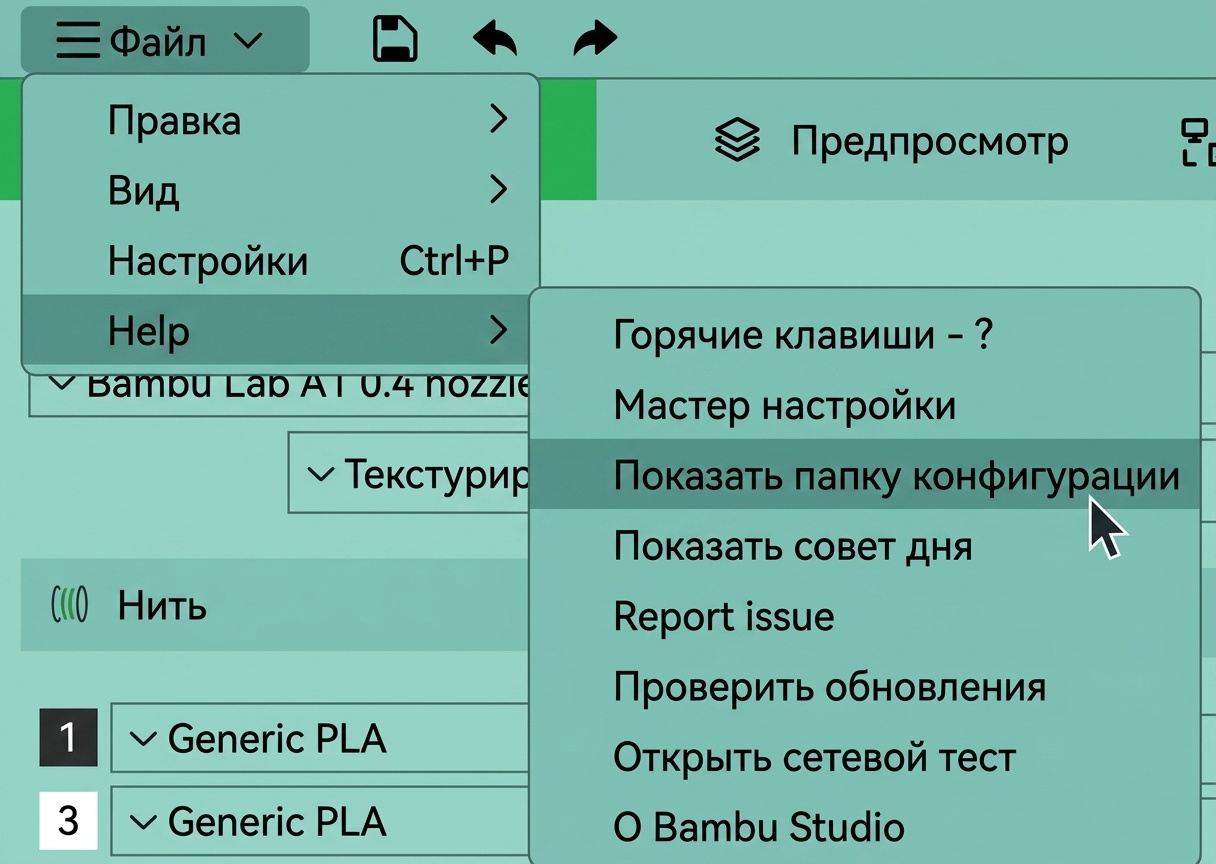The height and width of the screenshot is (864, 1216).
Task: Click the filament spool icon beside Нить
Action: pos(69,605)
